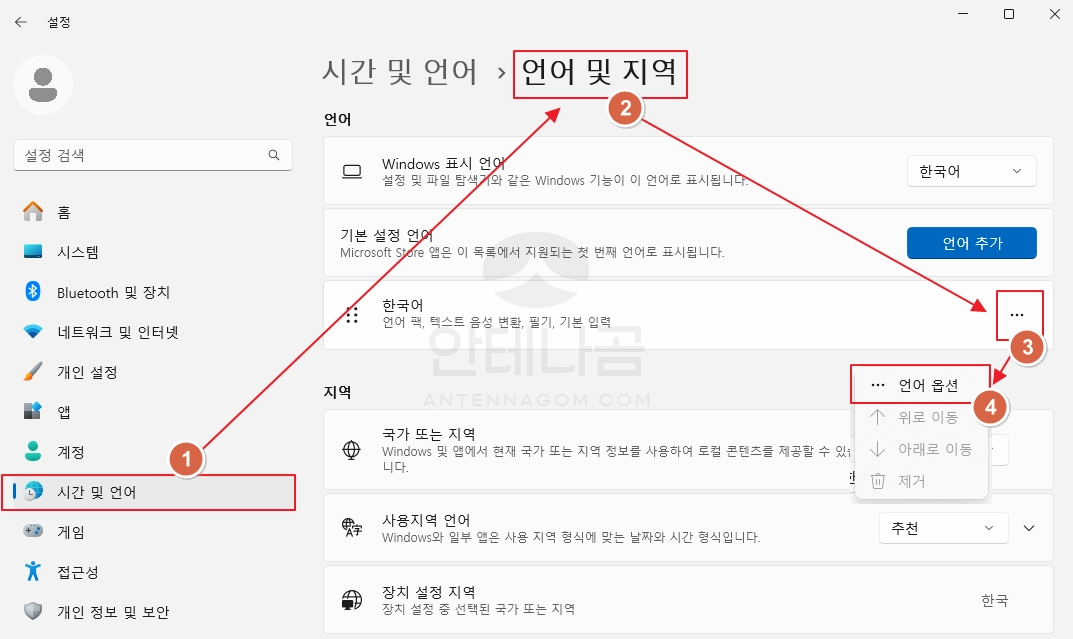Click the 한국어 drag handle dots

(x=352, y=315)
